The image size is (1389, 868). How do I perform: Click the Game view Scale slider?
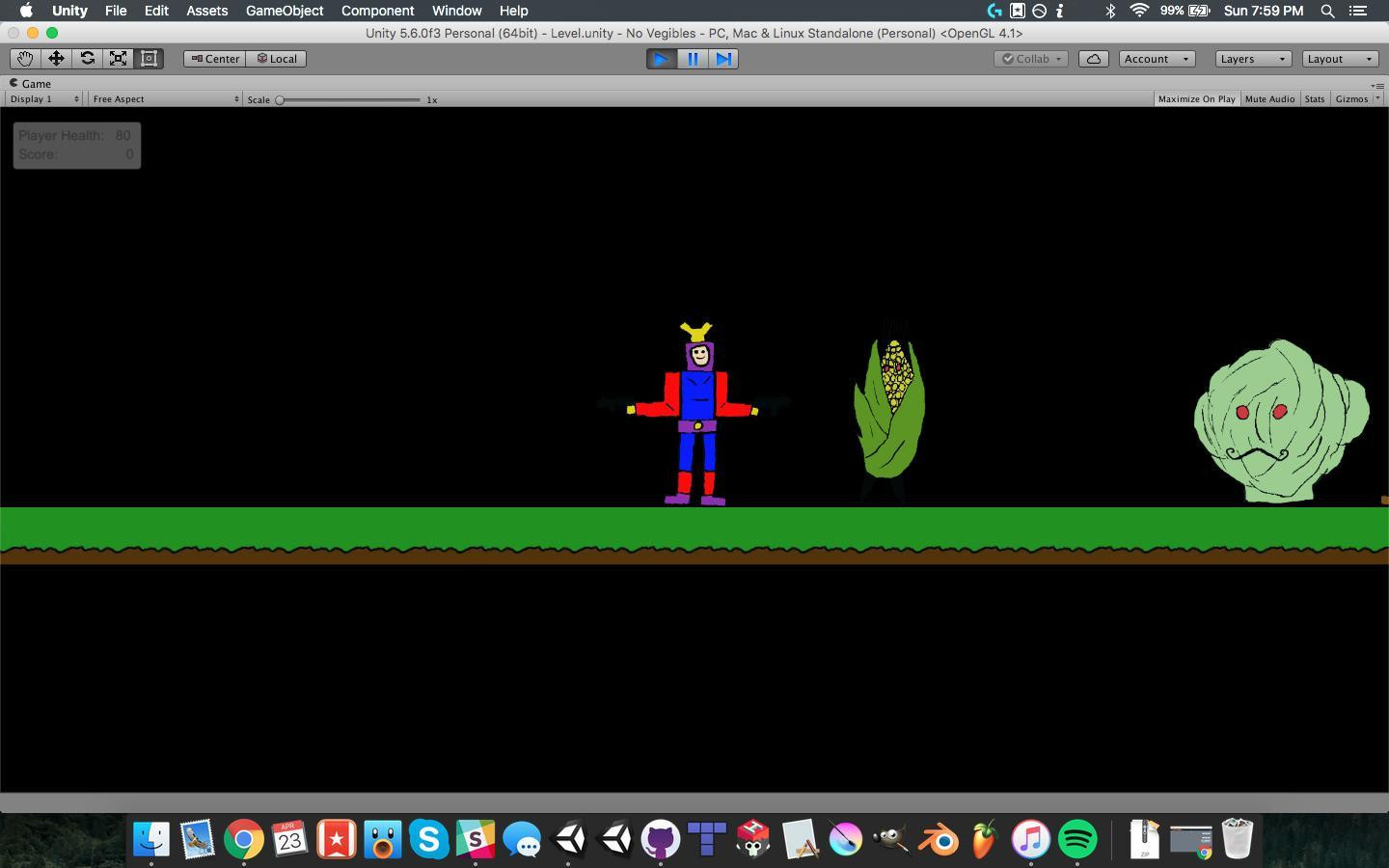pos(349,99)
